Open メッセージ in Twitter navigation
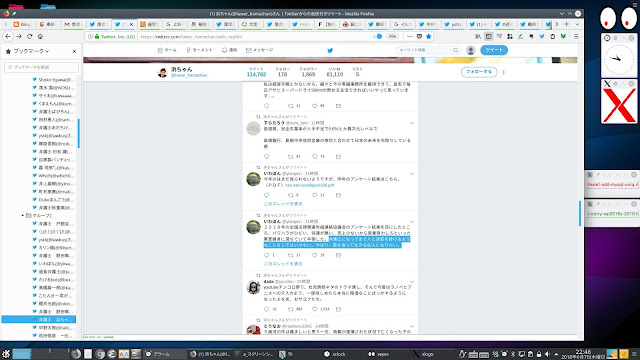The image size is (640, 360). coord(260,50)
